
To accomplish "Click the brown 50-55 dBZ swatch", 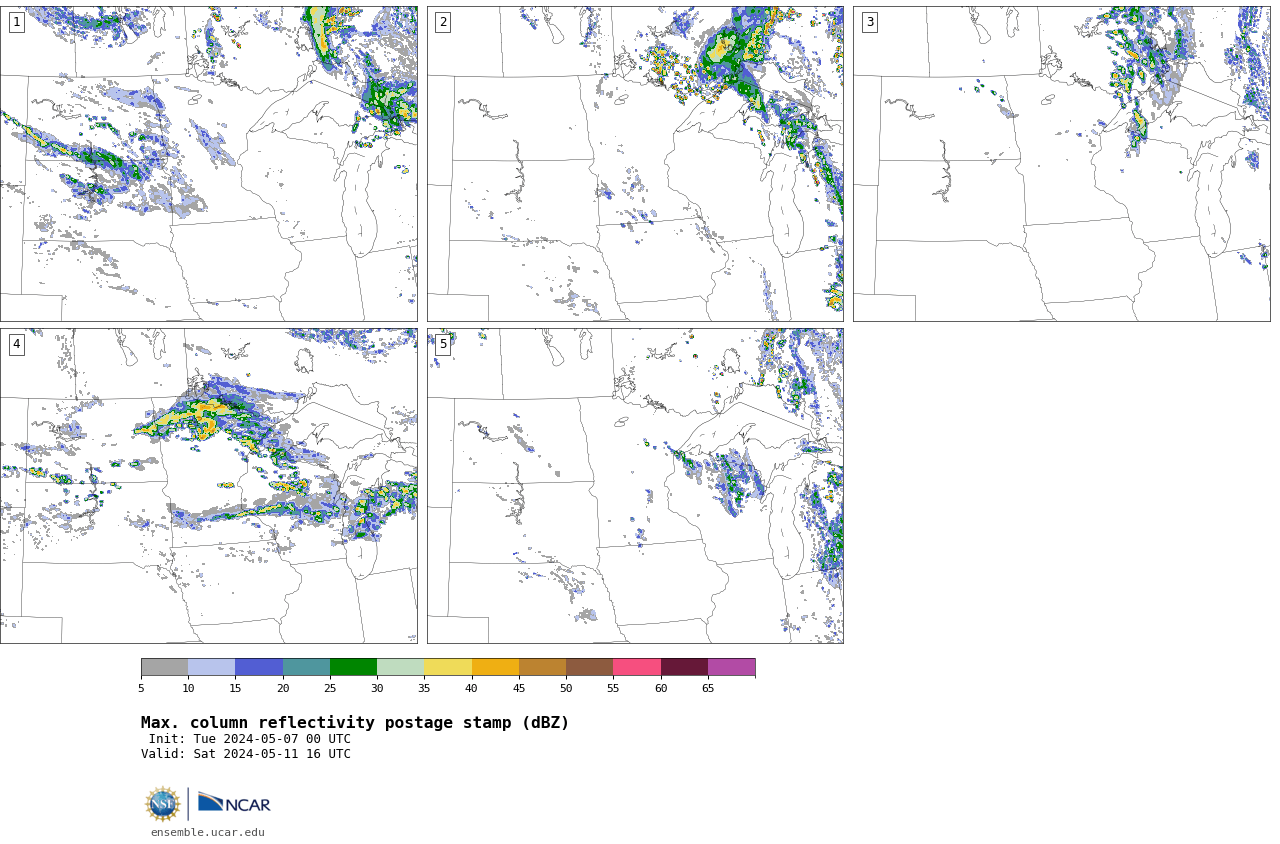I will coord(590,667).
